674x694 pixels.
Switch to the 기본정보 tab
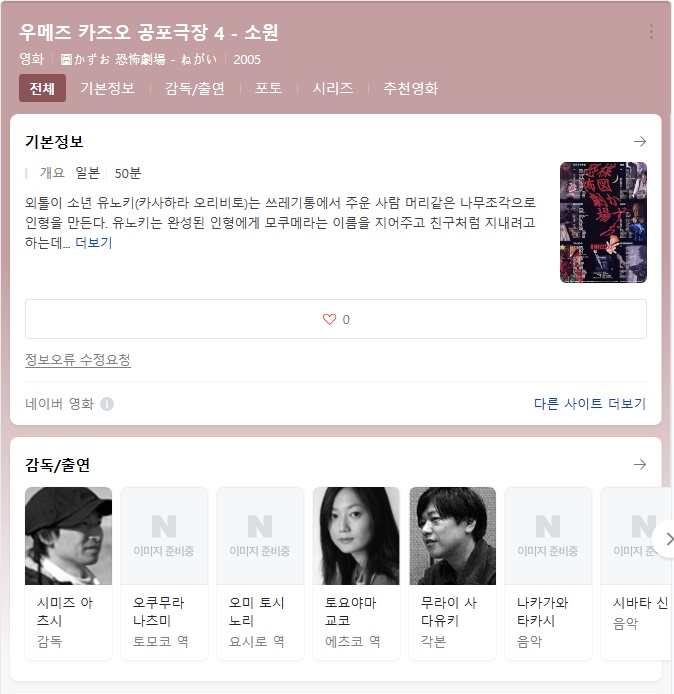pyautogui.click(x=107, y=88)
